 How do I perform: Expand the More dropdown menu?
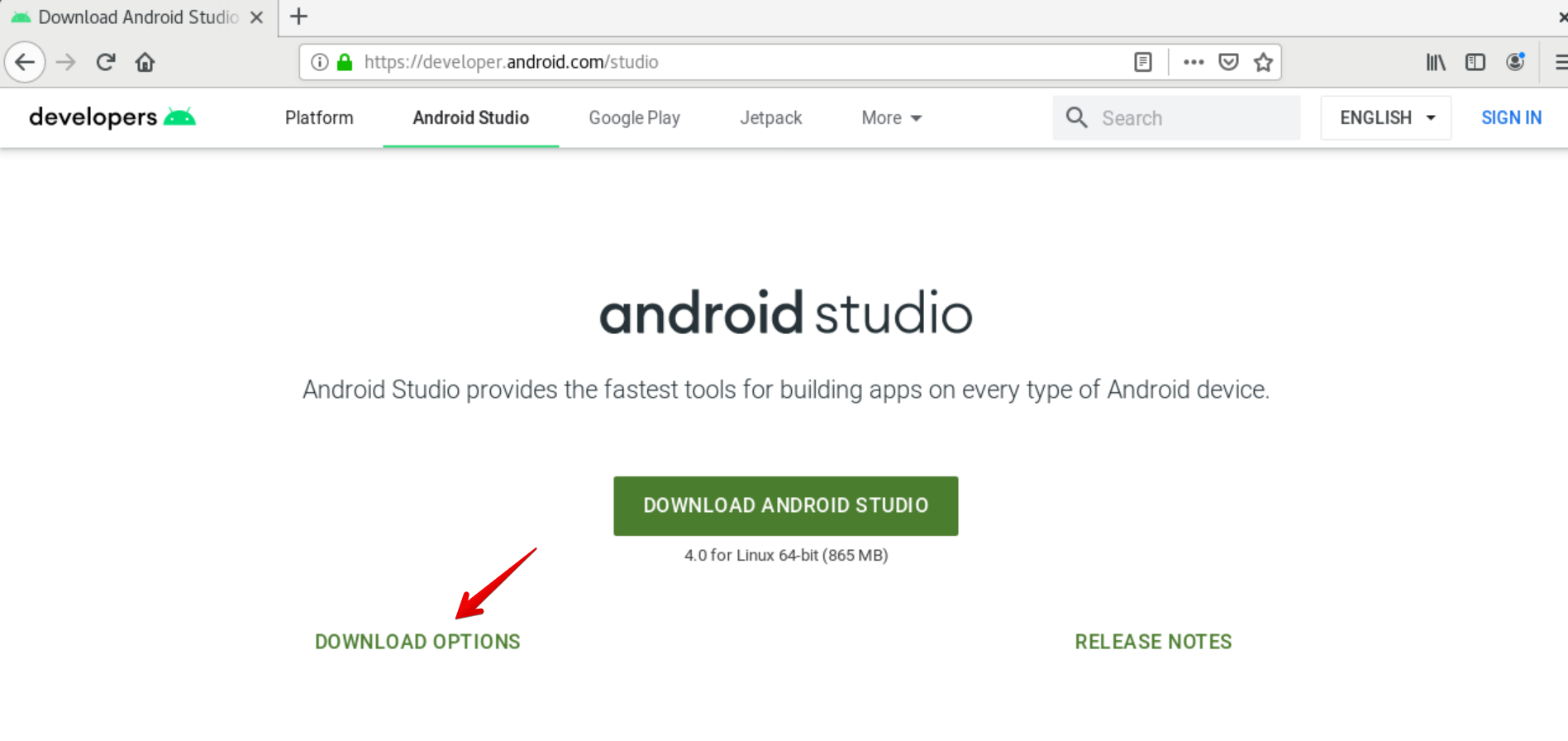coord(892,117)
